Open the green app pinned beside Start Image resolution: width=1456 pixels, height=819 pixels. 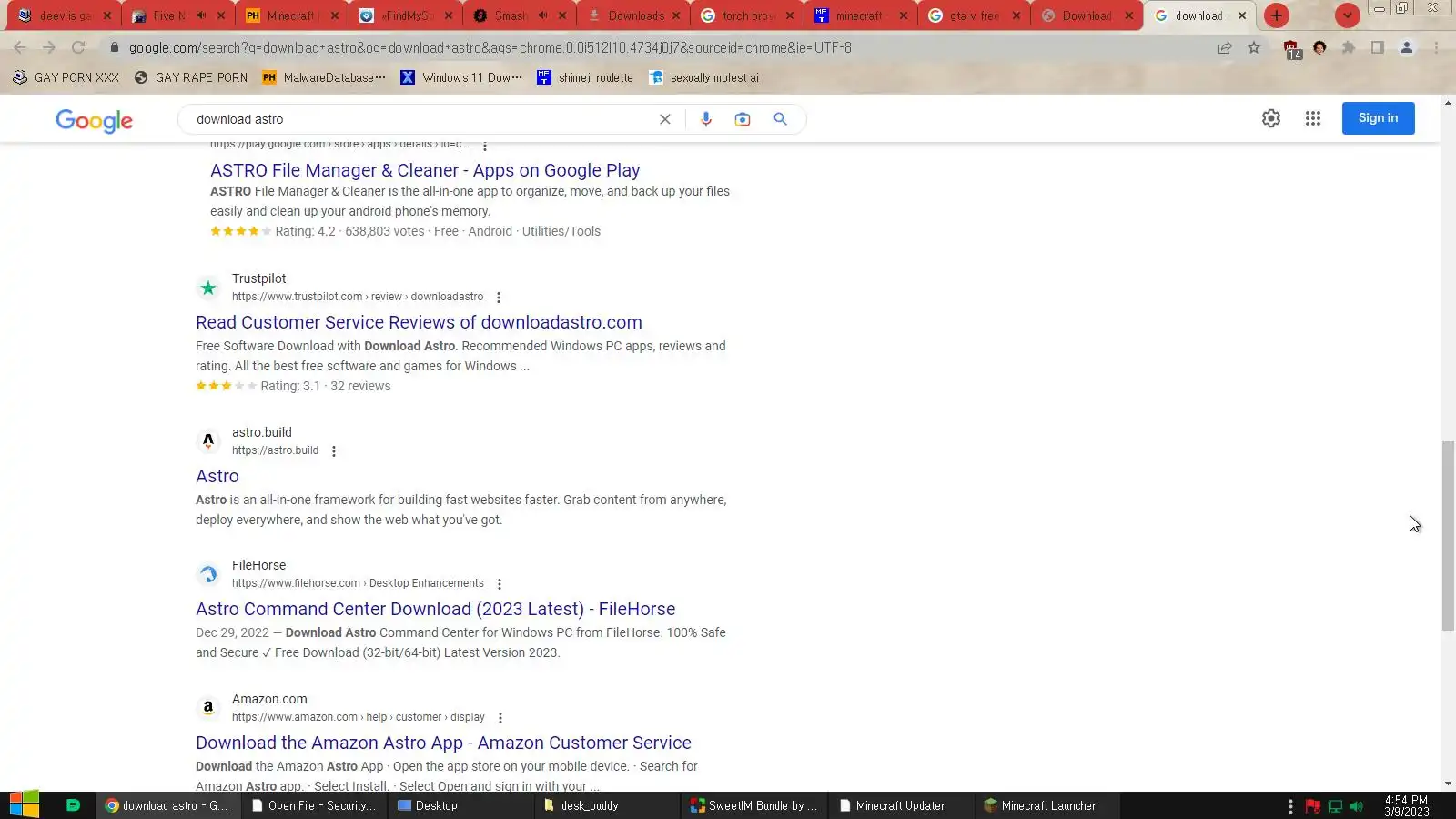coord(74,805)
